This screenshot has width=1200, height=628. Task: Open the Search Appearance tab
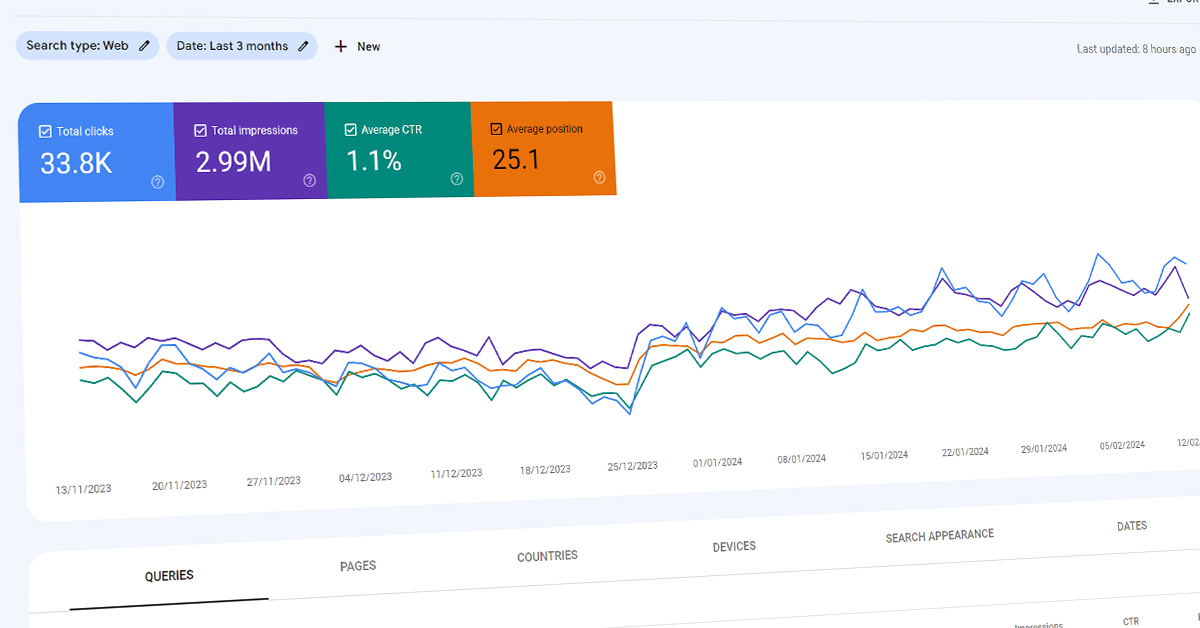point(939,536)
